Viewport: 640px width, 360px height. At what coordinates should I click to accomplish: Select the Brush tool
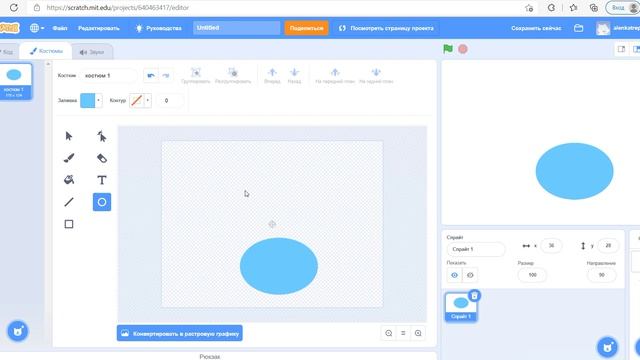point(69,158)
